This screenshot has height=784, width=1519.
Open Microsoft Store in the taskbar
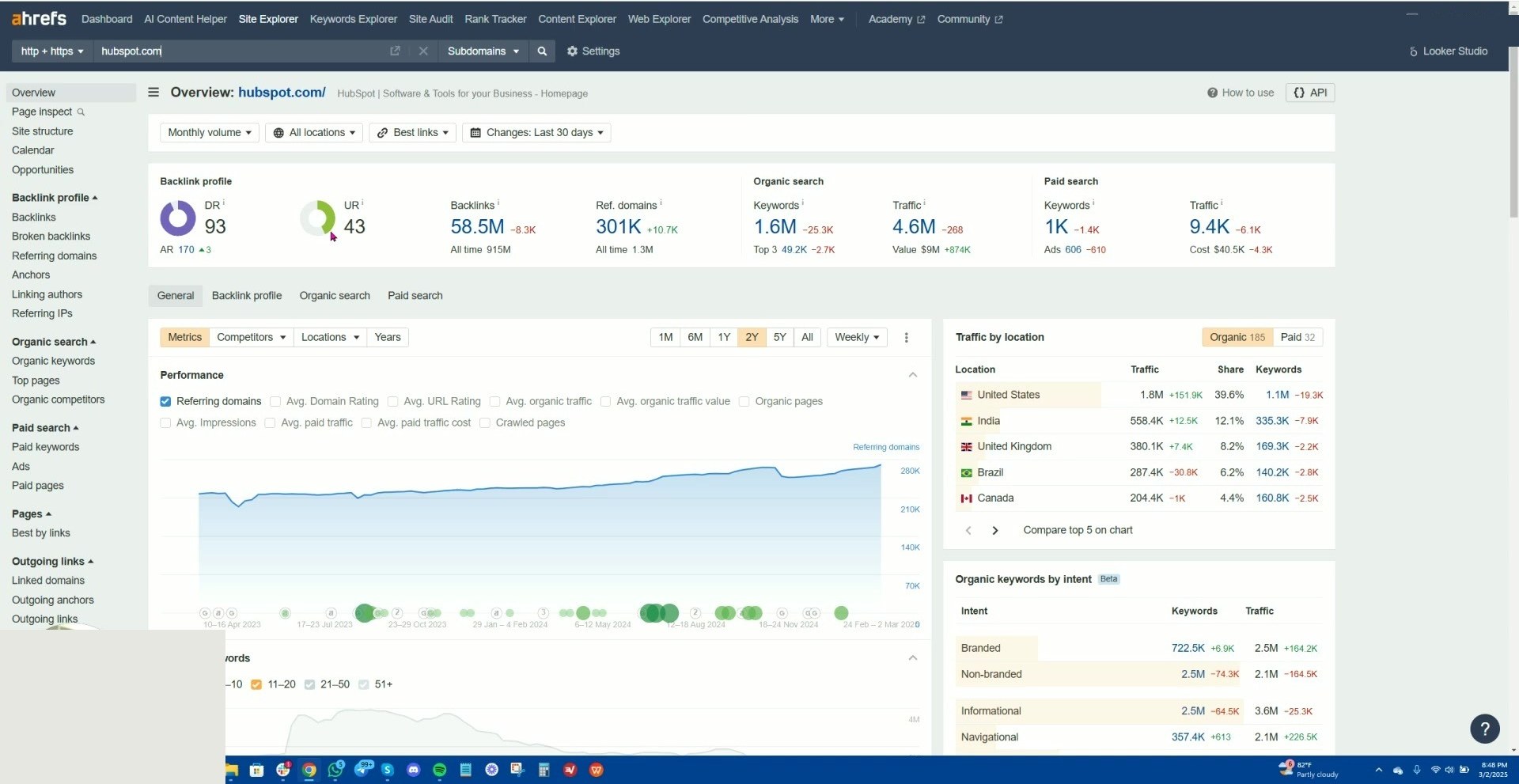[x=256, y=770]
